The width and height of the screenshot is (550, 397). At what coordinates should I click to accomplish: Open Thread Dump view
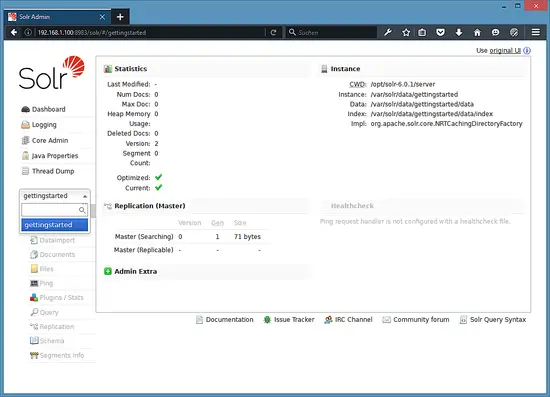pos(48,171)
